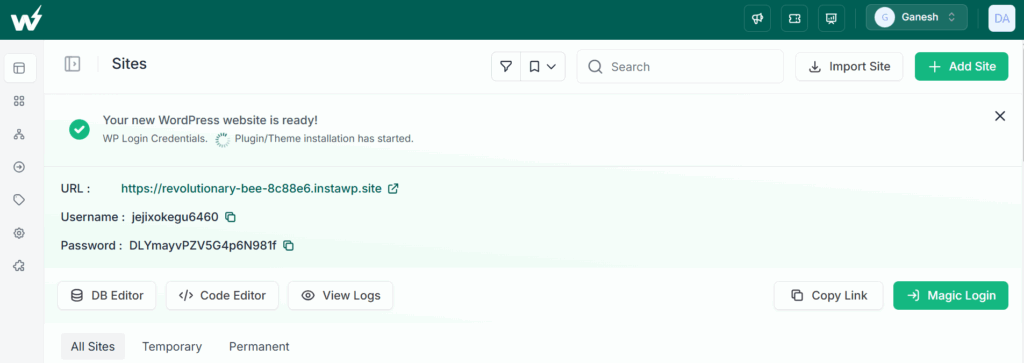
Task: Click the Sites page heading
Action: (129, 63)
